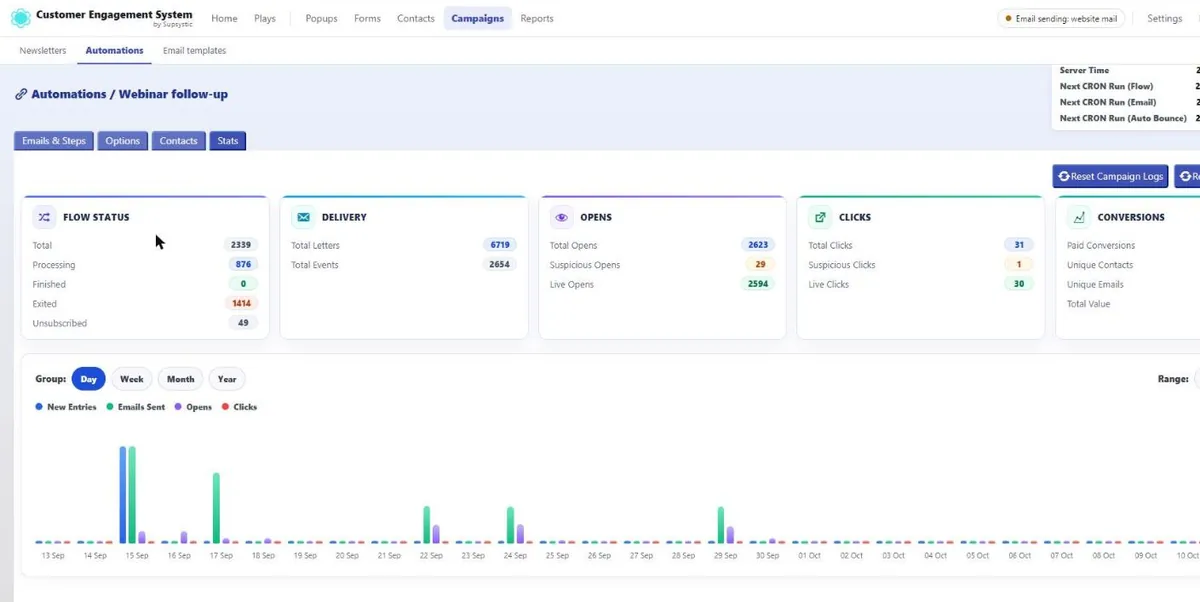The height and width of the screenshot is (602, 1200).
Task: Click the tall blue bar on 15 Sep
Action: pyautogui.click(x=123, y=494)
